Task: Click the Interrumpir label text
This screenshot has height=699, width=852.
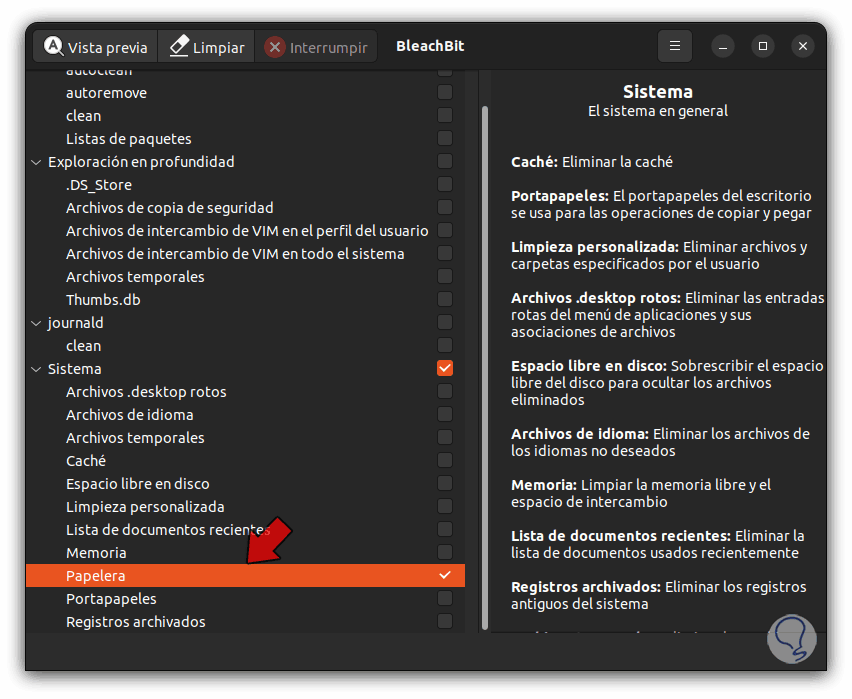Action: point(329,48)
